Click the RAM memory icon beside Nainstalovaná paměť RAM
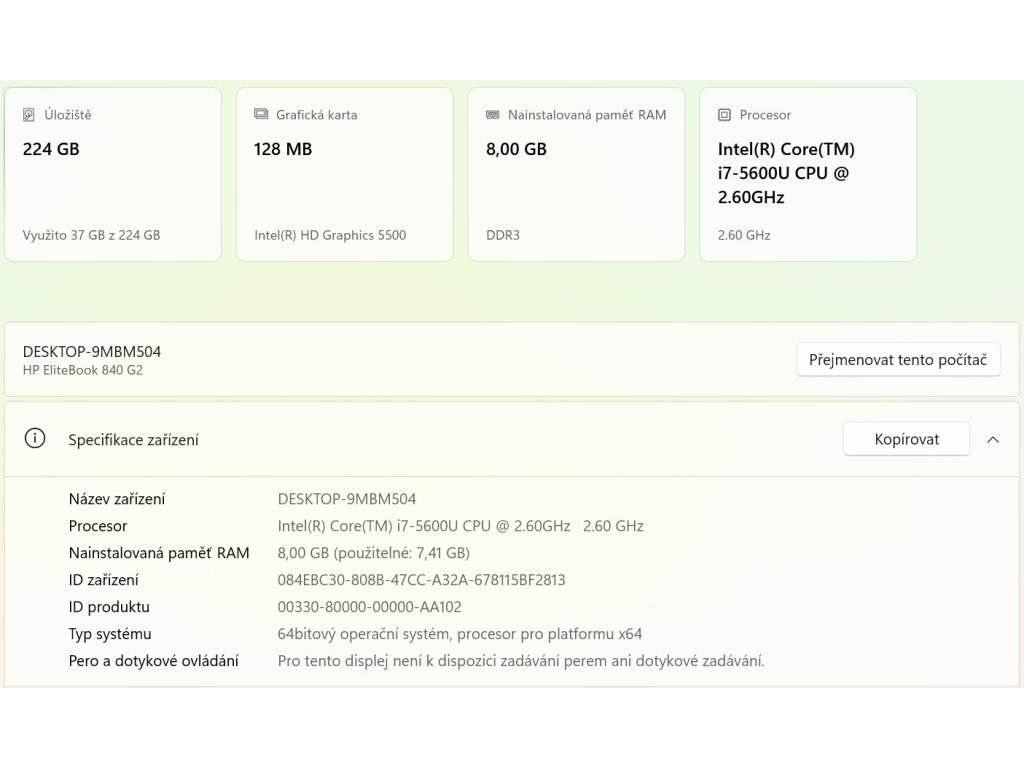This screenshot has width=1024, height=768. pyautogui.click(x=492, y=114)
